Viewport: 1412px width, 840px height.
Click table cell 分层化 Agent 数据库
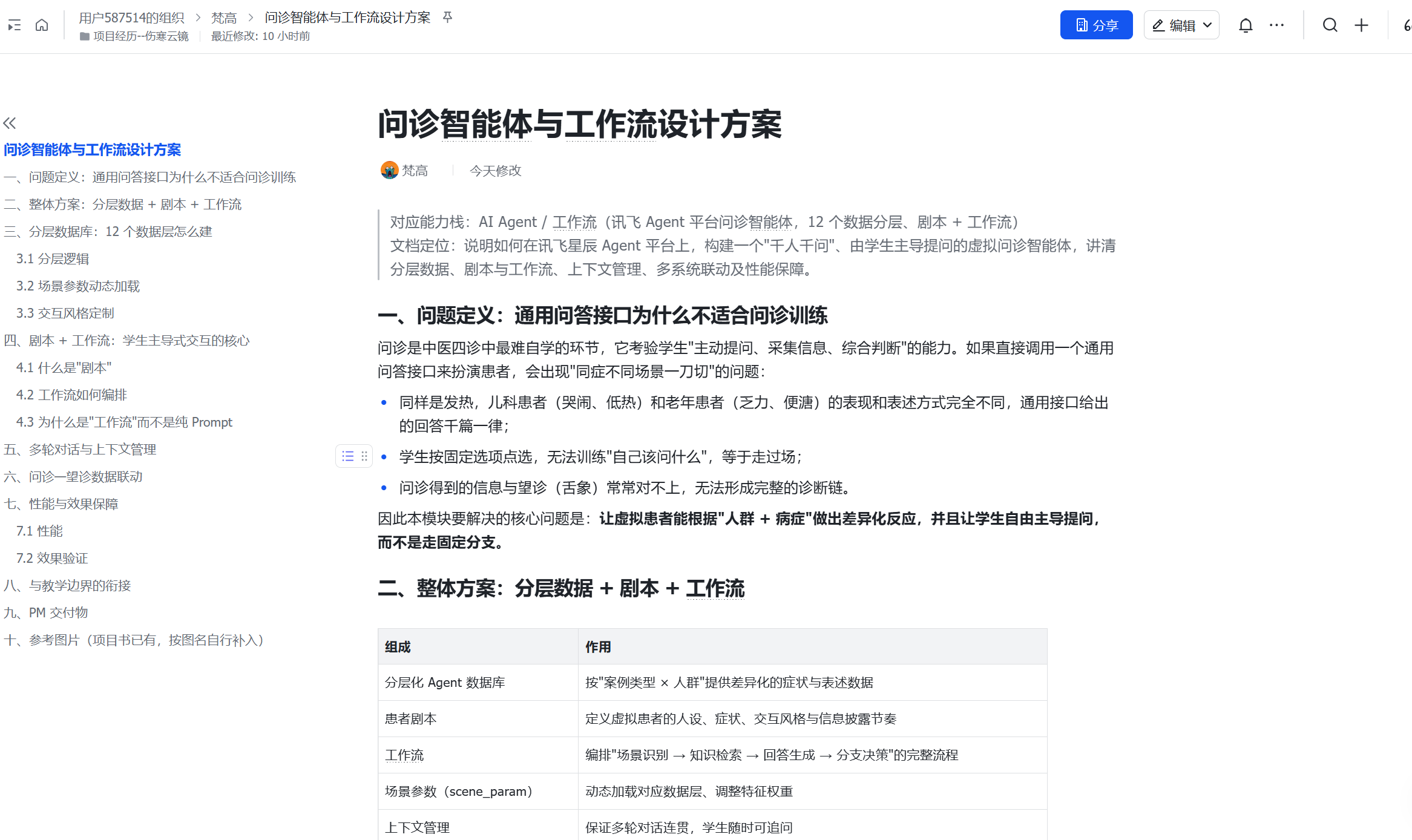coord(478,683)
